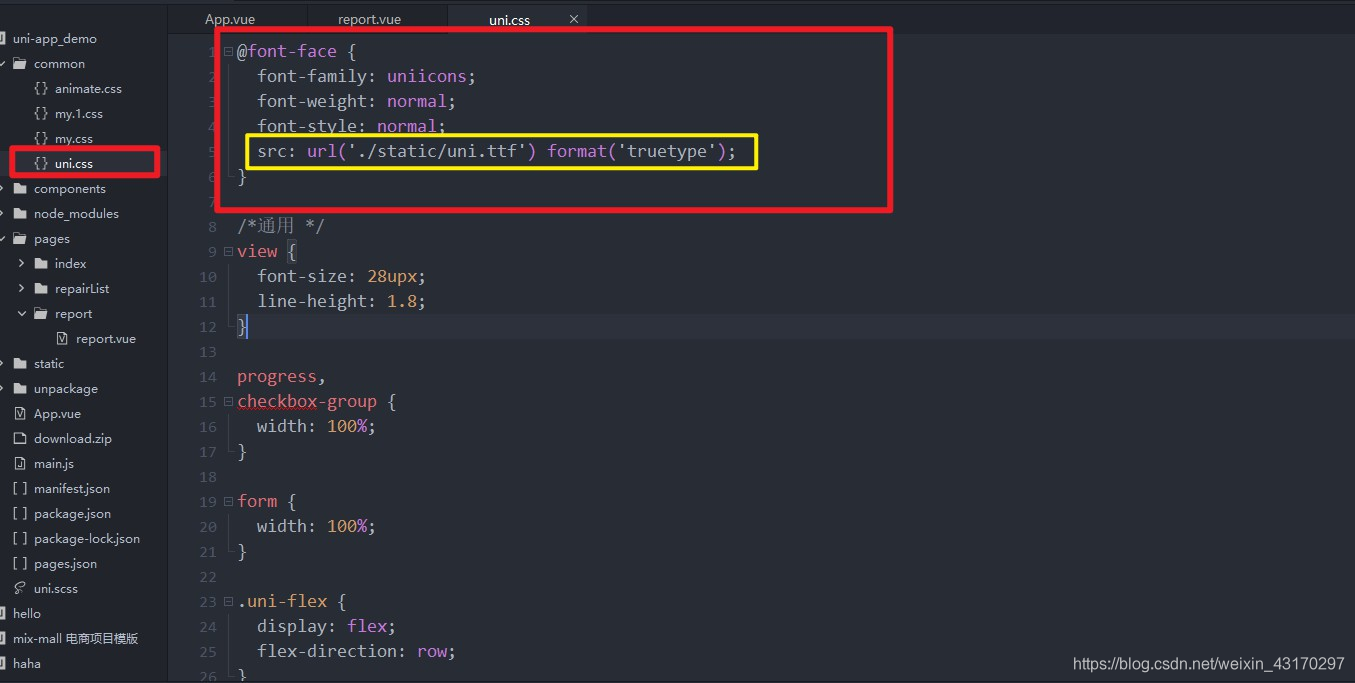Close the uni.css tab
Screen dimensions: 1355x683
tap(573, 18)
